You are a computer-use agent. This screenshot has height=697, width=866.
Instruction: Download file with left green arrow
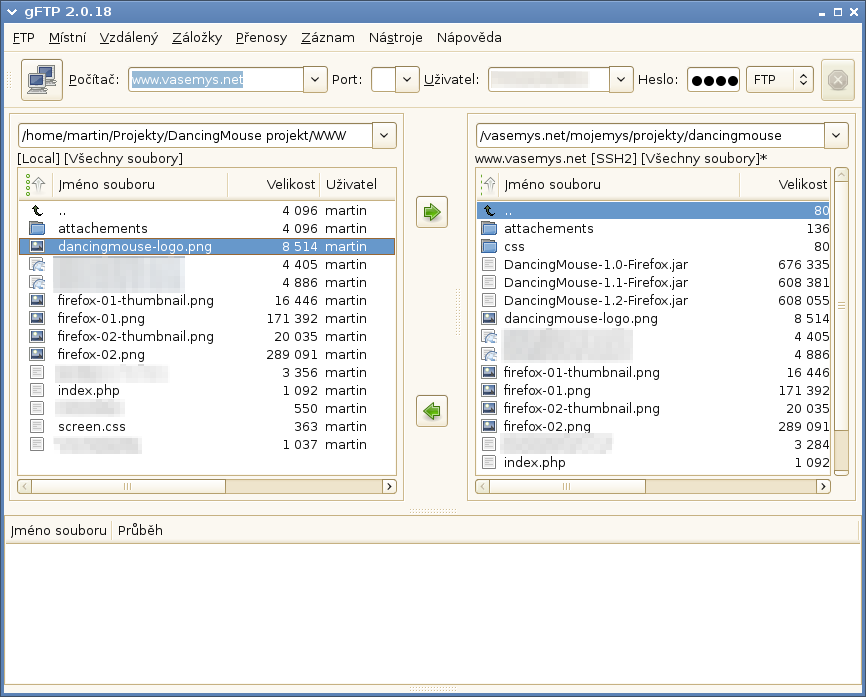pos(432,411)
